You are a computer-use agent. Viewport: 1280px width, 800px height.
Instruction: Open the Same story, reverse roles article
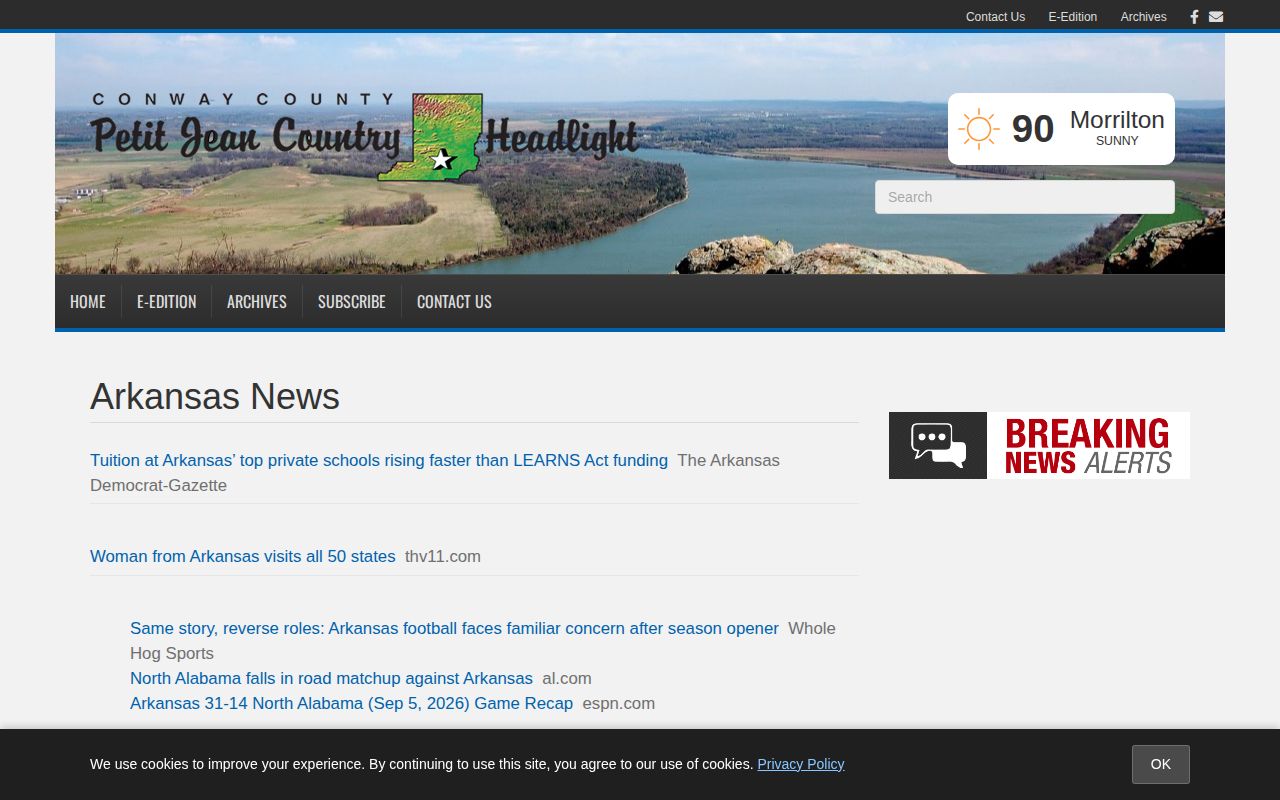point(454,628)
